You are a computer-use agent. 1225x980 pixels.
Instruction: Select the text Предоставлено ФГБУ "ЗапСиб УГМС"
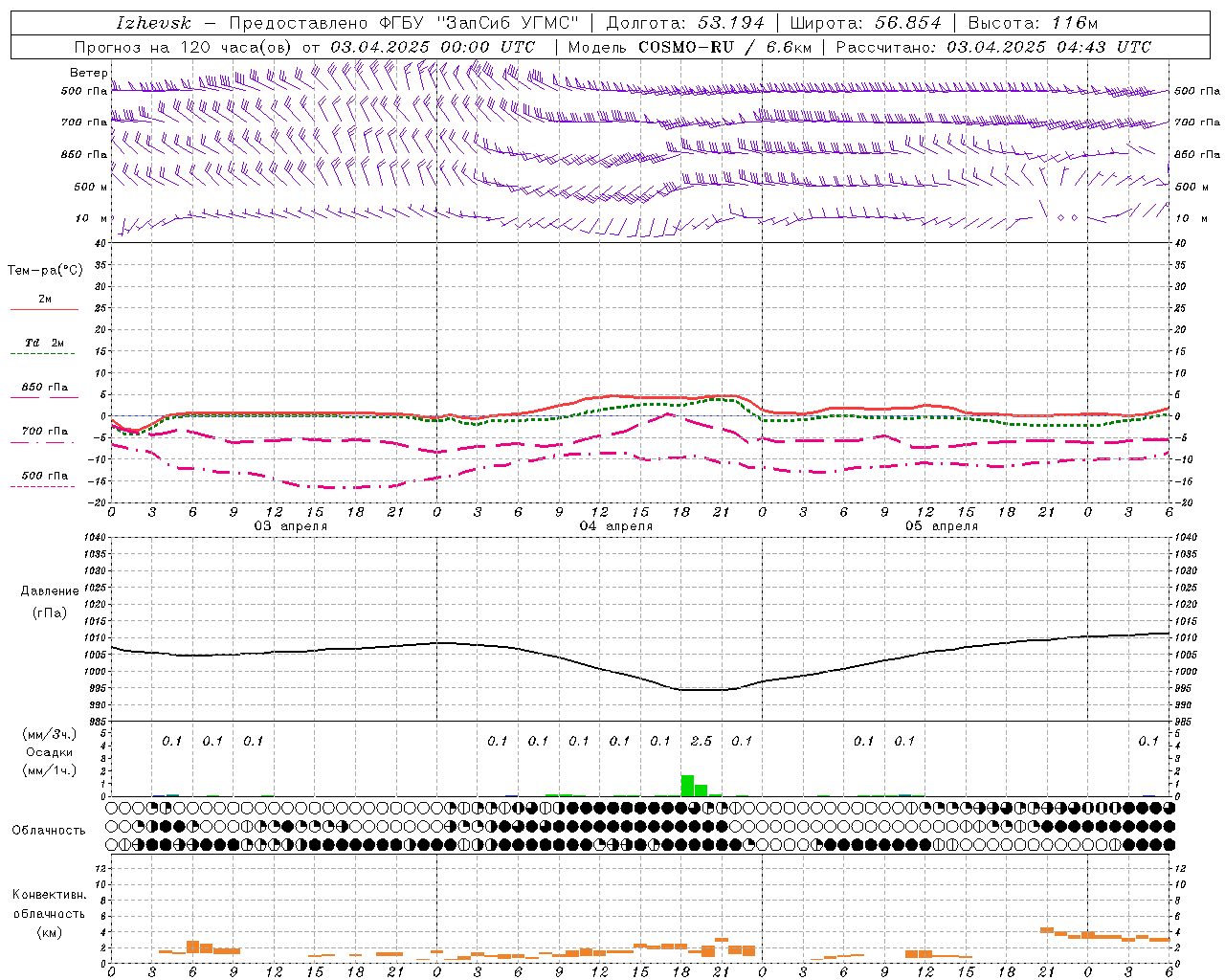pyautogui.click(x=404, y=23)
